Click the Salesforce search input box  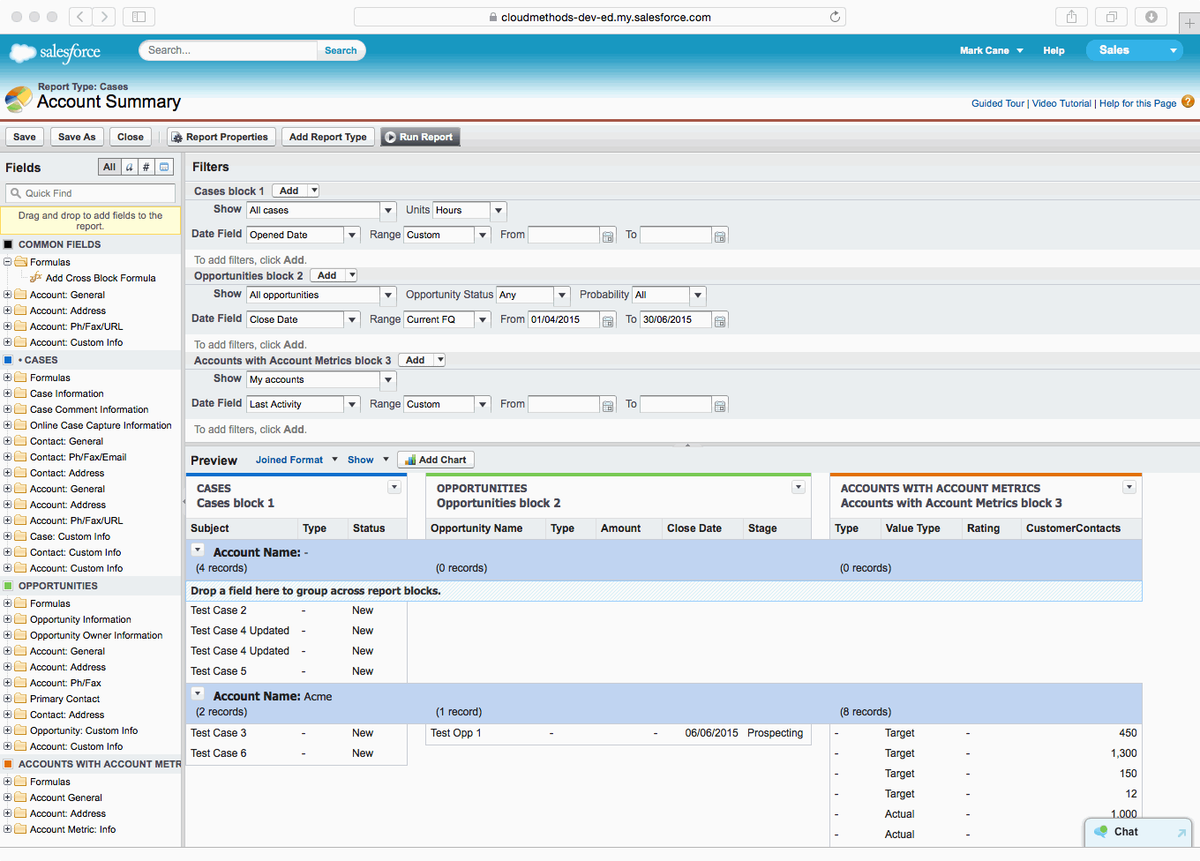229,50
